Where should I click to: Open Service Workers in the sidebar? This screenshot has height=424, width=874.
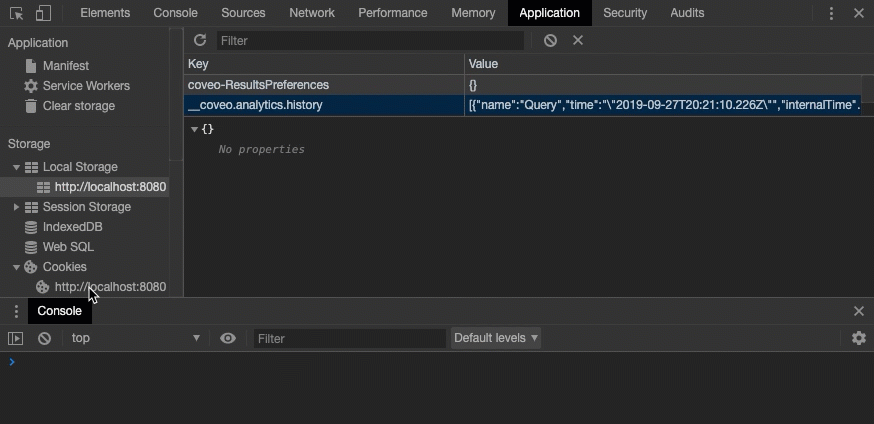click(x=86, y=86)
